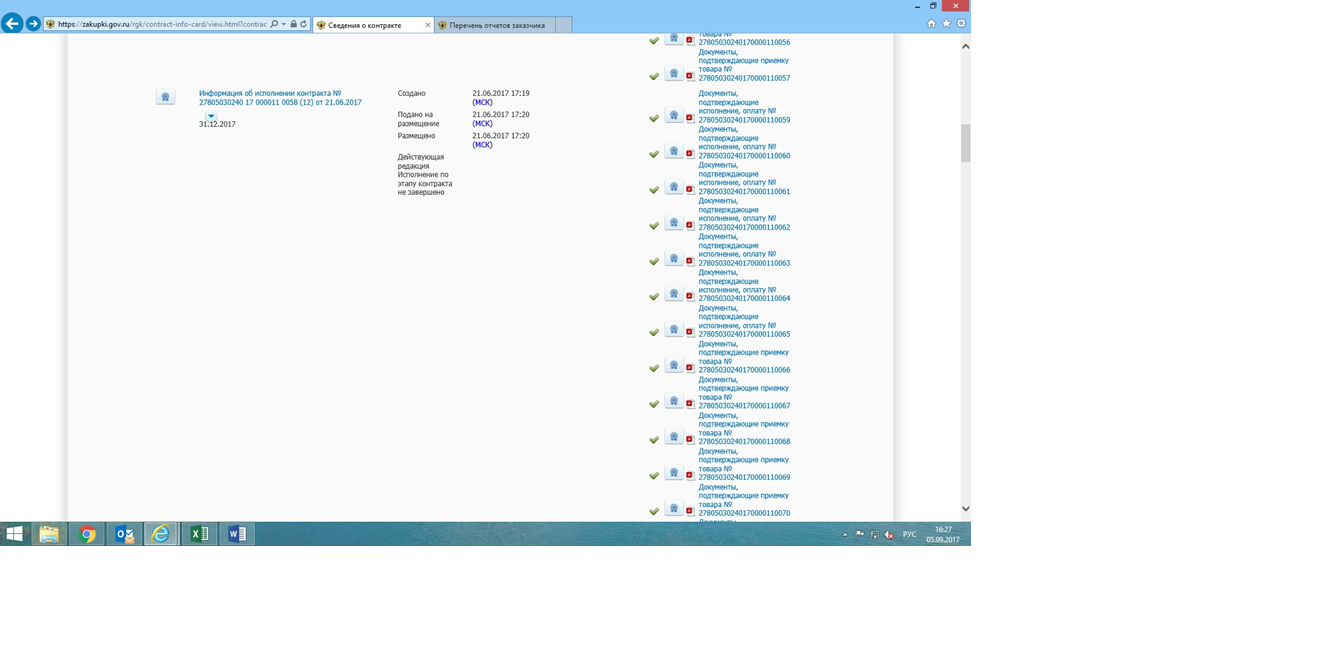
Task: Click signature seal icon for document 110060
Action: [674, 152]
